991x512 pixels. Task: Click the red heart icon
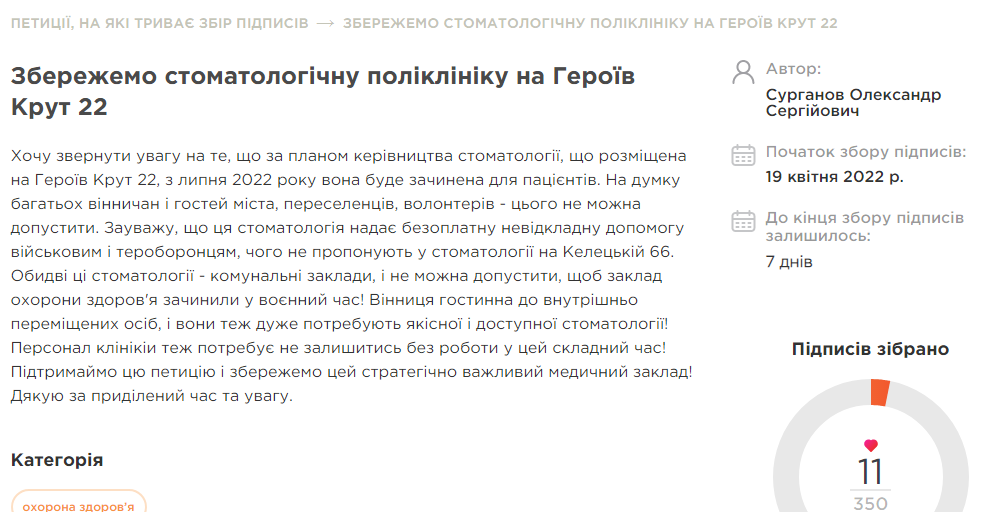tap(870, 445)
